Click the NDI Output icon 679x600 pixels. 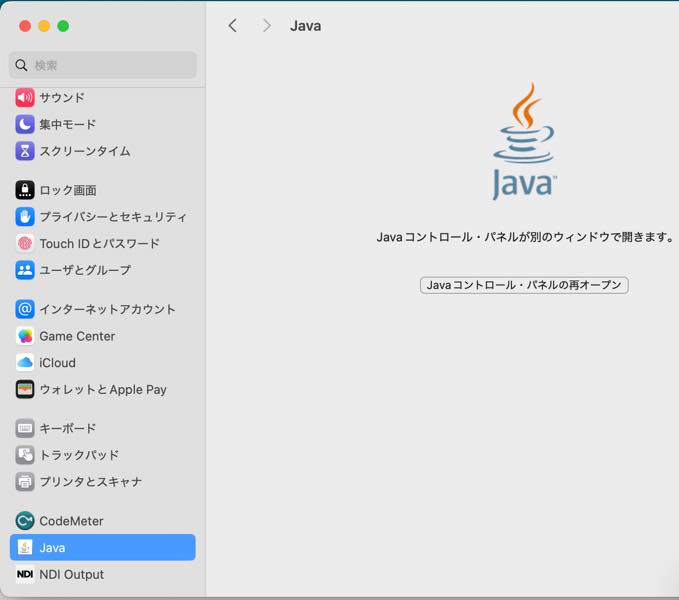click(25, 574)
